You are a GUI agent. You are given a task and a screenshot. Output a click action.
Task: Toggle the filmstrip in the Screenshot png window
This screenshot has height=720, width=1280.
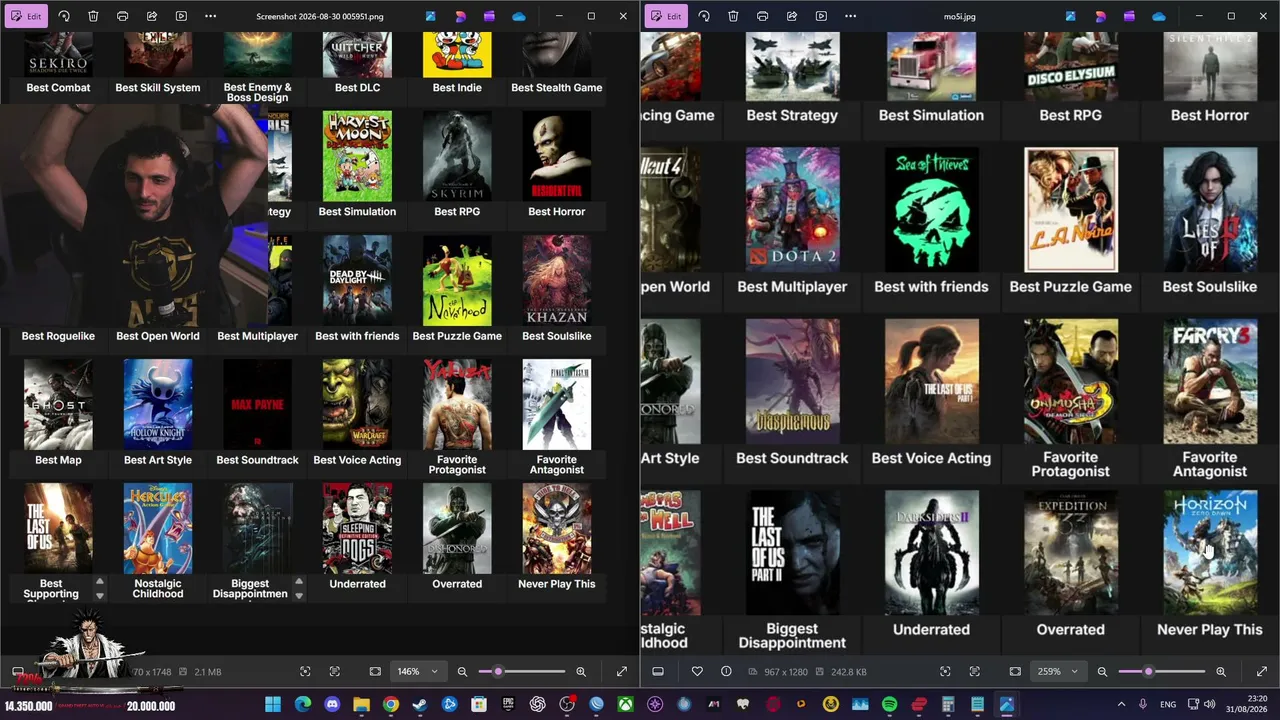(x=18, y=672)
